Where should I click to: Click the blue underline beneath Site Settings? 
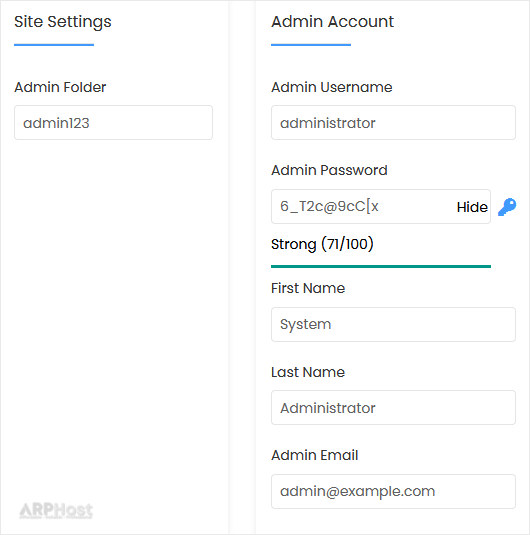click(x=54, y=45)
